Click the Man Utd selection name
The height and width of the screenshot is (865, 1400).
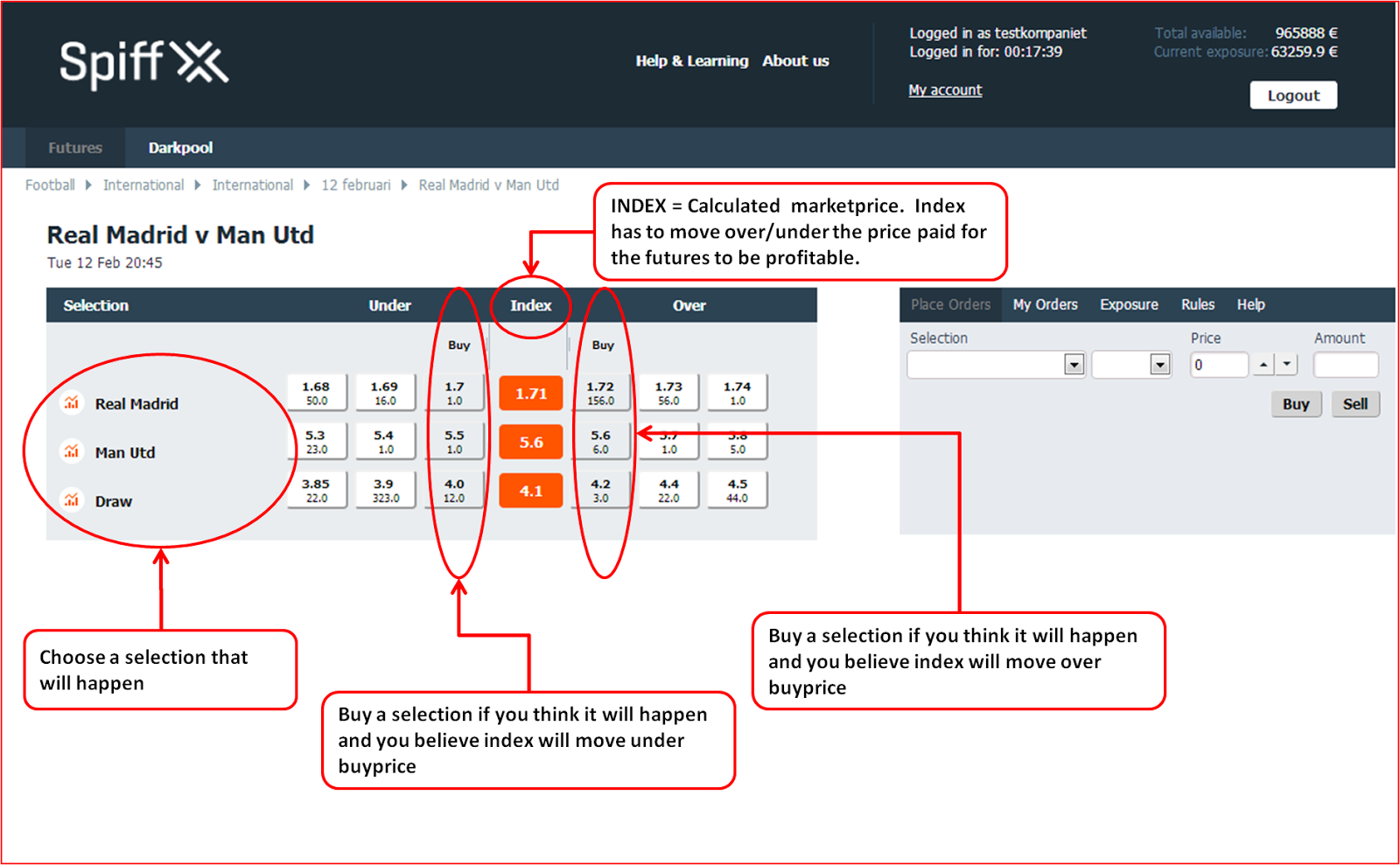pos(125,453)
